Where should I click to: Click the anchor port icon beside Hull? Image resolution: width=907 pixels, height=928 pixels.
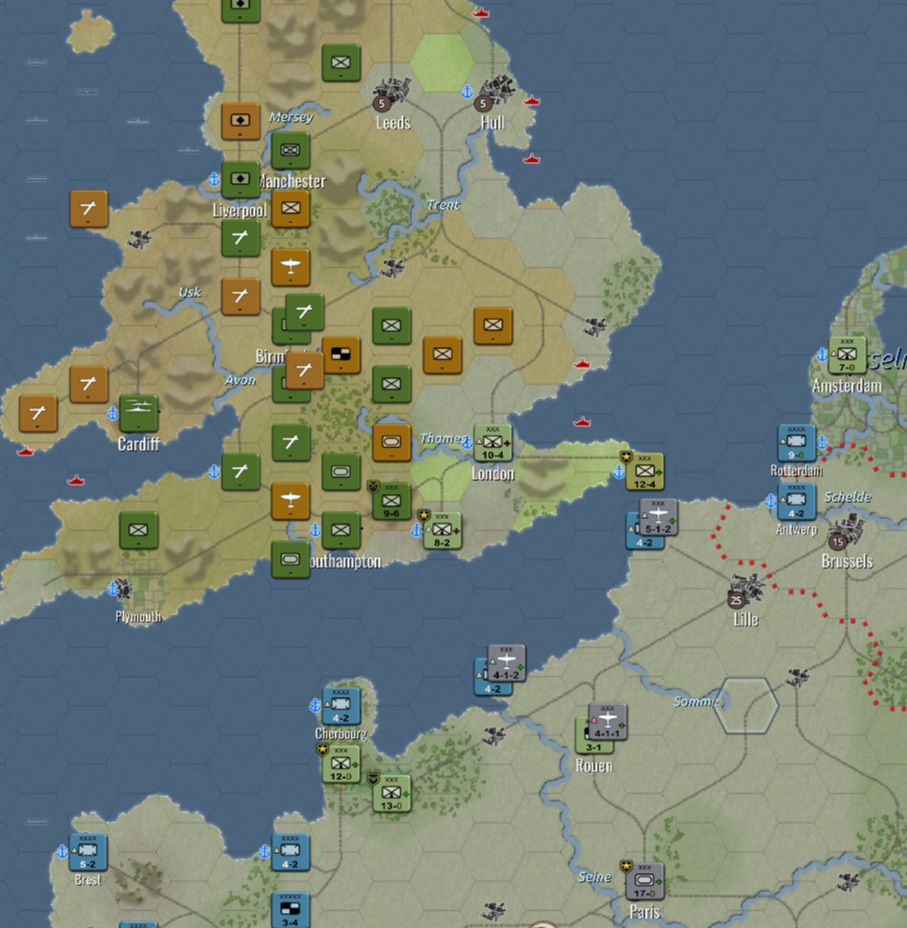click(467, 92)
